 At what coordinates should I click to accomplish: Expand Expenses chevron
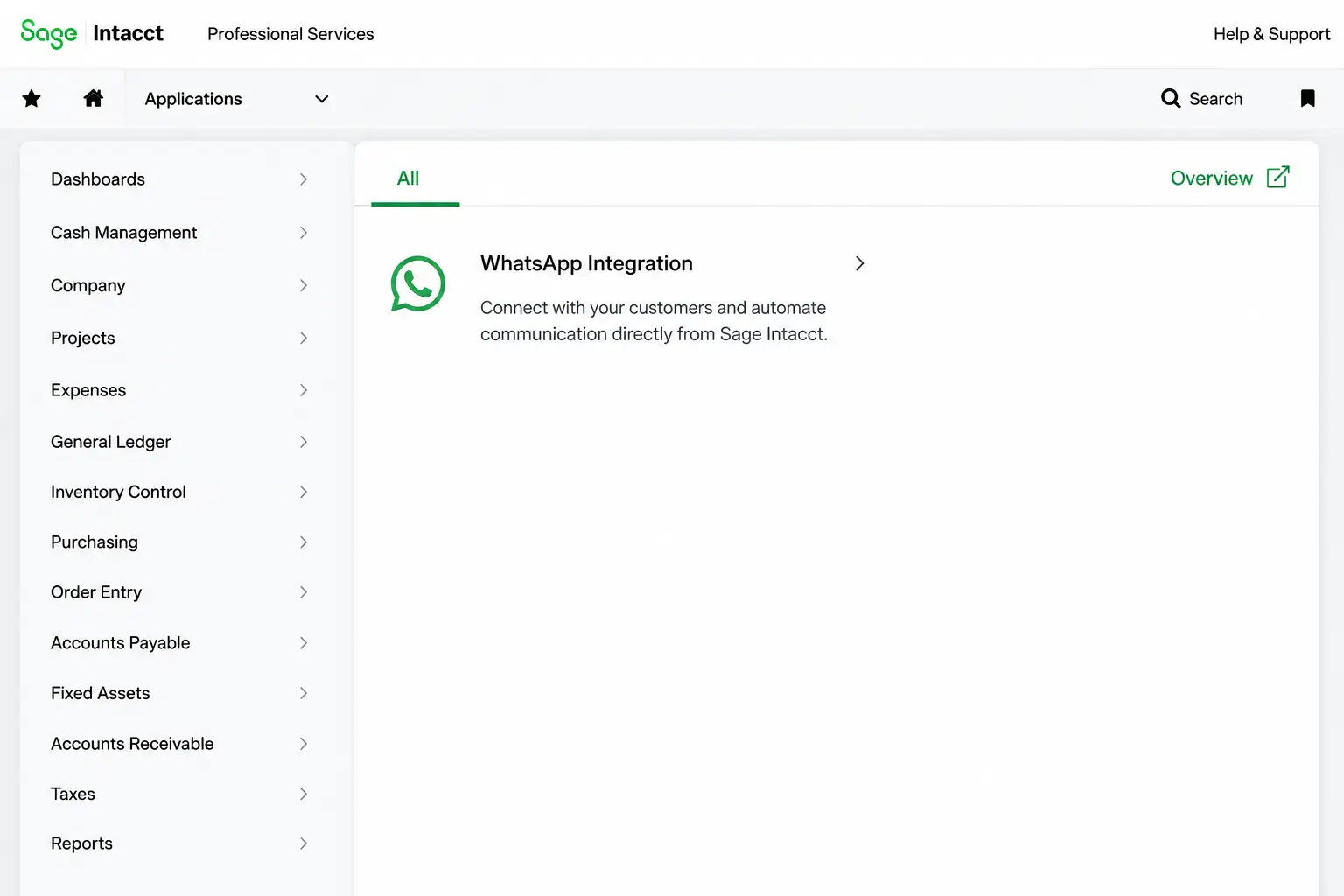click(304, 390)
